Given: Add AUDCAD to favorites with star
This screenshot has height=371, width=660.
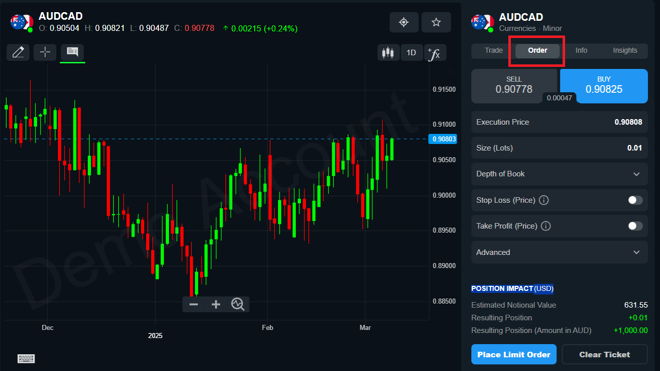Looking at the screenshot, I should coord(436,22).
